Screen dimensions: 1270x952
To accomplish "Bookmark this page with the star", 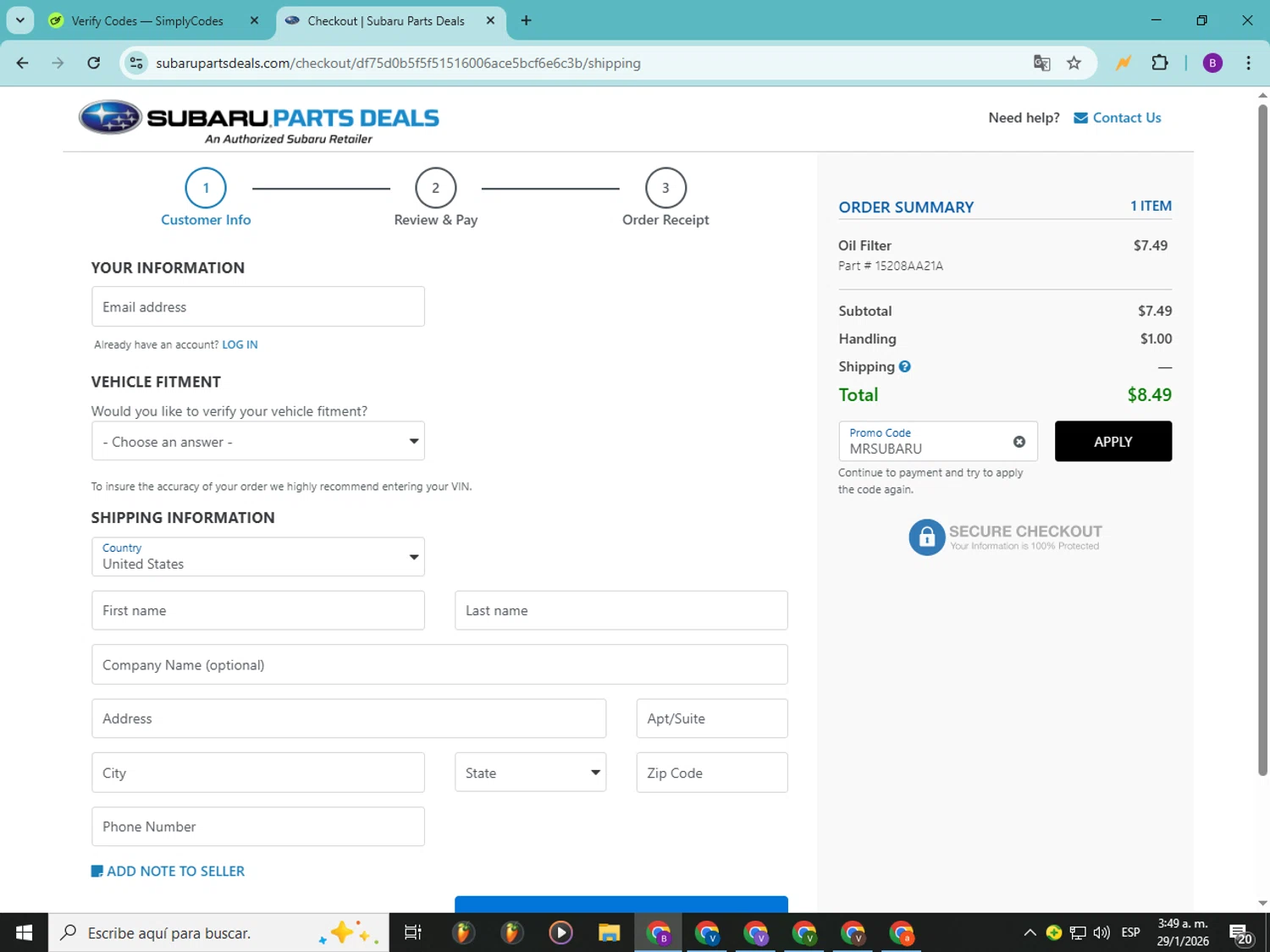I will (x=1074, y=63).
